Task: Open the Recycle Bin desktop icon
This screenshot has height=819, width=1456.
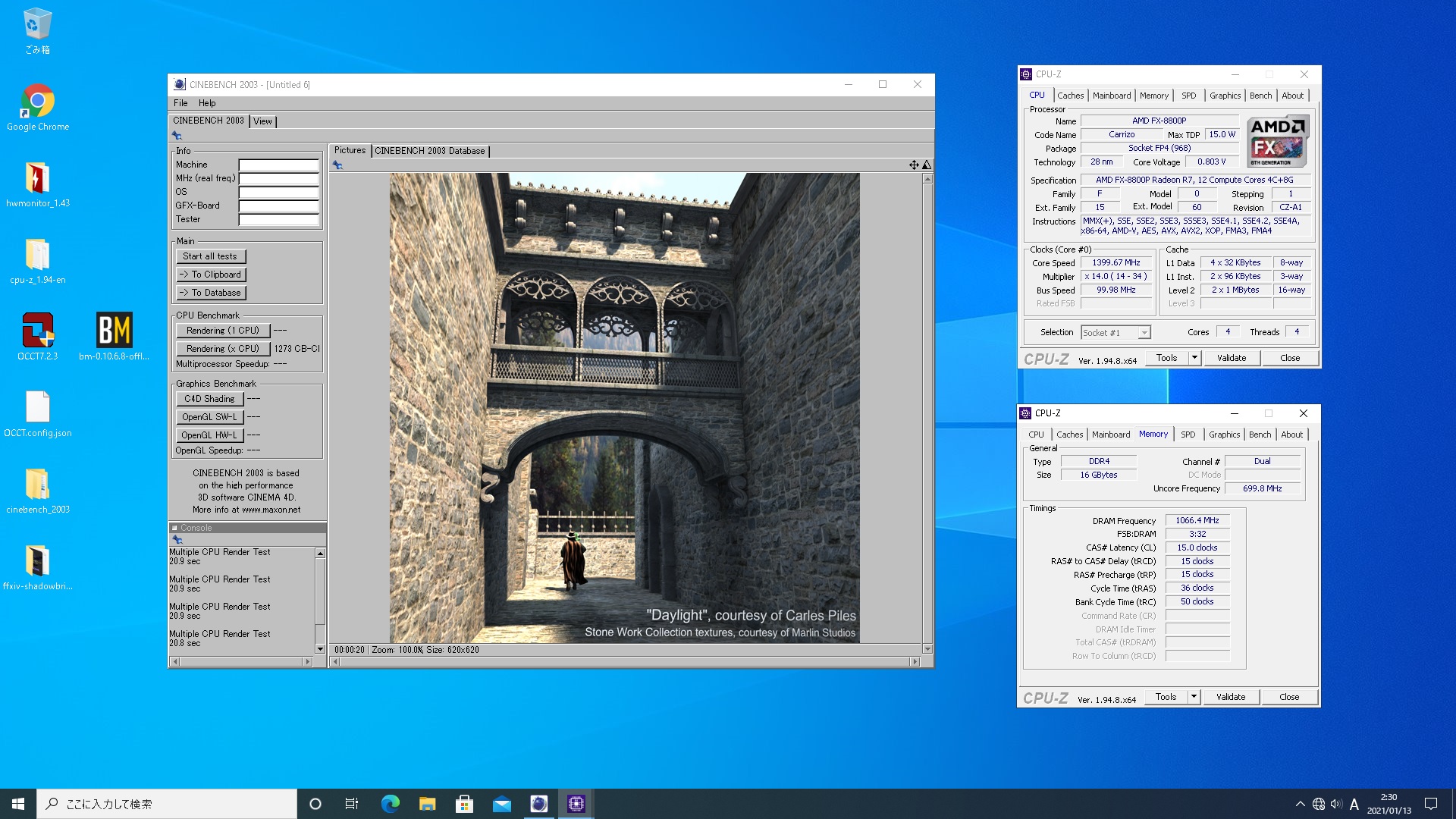Action: pyautogui.click(x=37, y=32)
